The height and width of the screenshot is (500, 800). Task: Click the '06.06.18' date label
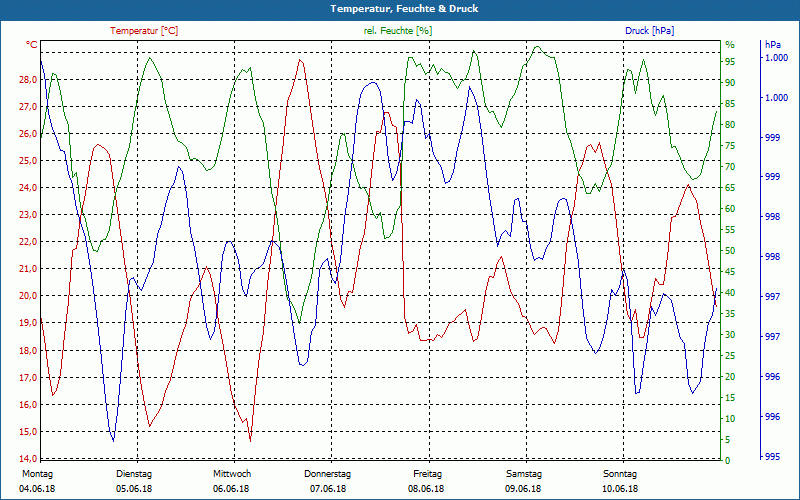(231, 489)
